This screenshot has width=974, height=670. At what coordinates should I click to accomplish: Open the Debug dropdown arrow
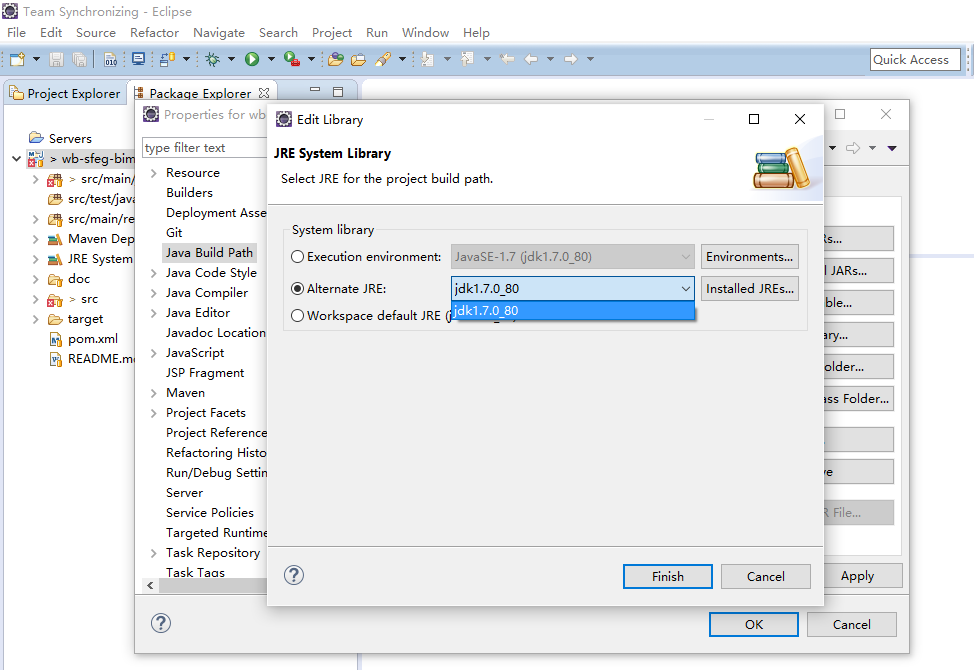point(231,59)
